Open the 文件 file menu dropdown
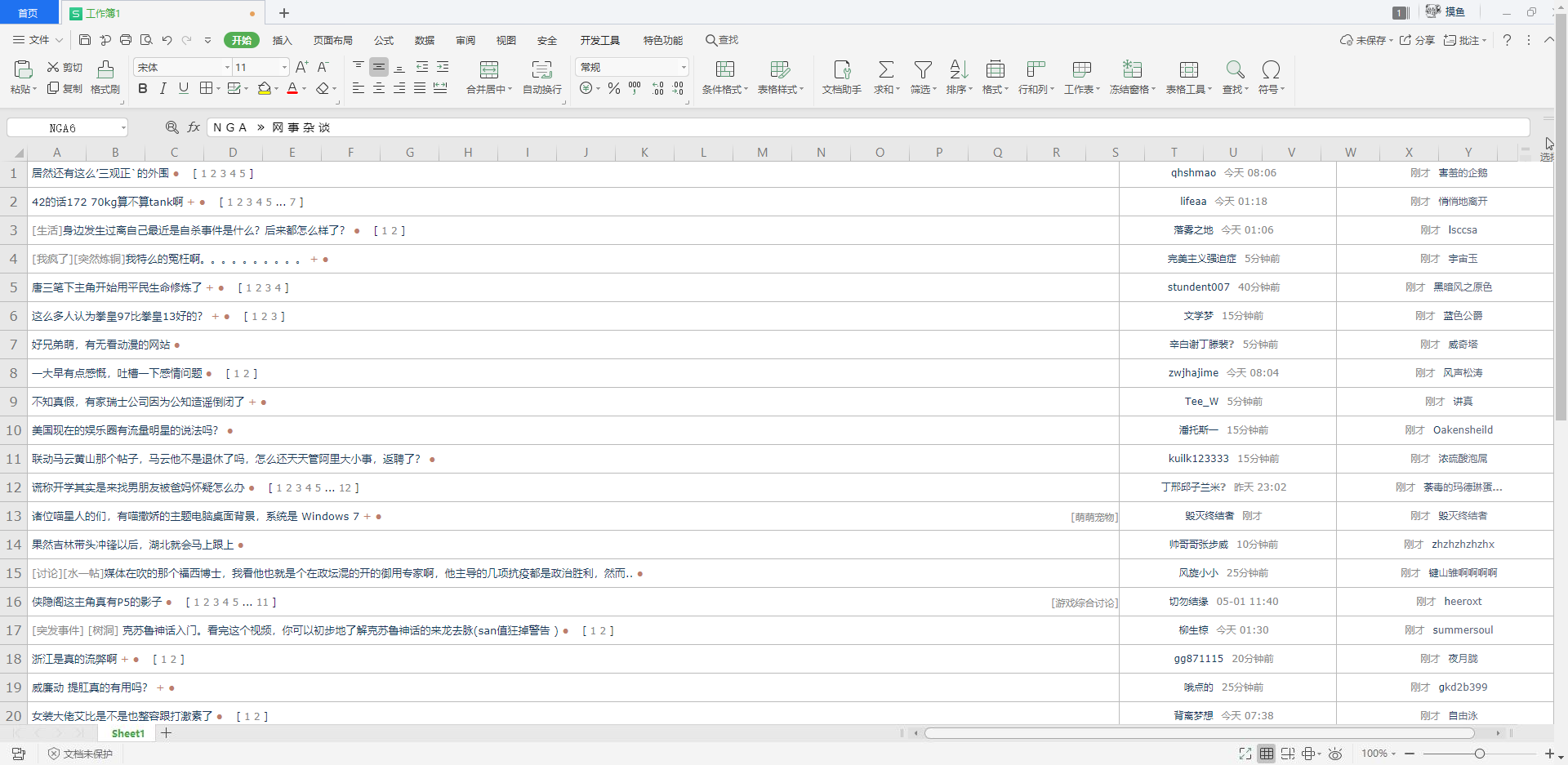 (x=38, y=40)
